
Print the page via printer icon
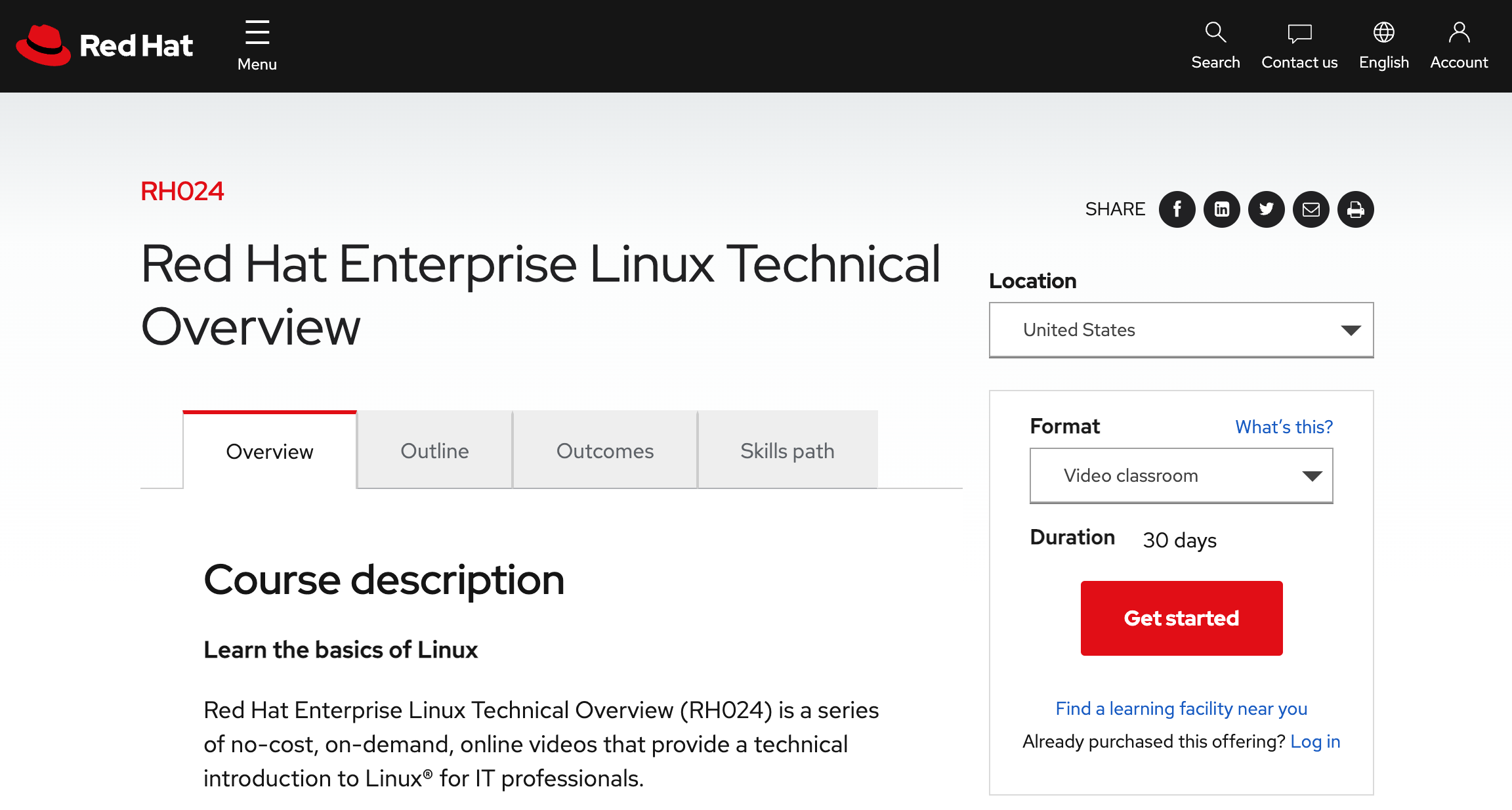pos(1356,209)
